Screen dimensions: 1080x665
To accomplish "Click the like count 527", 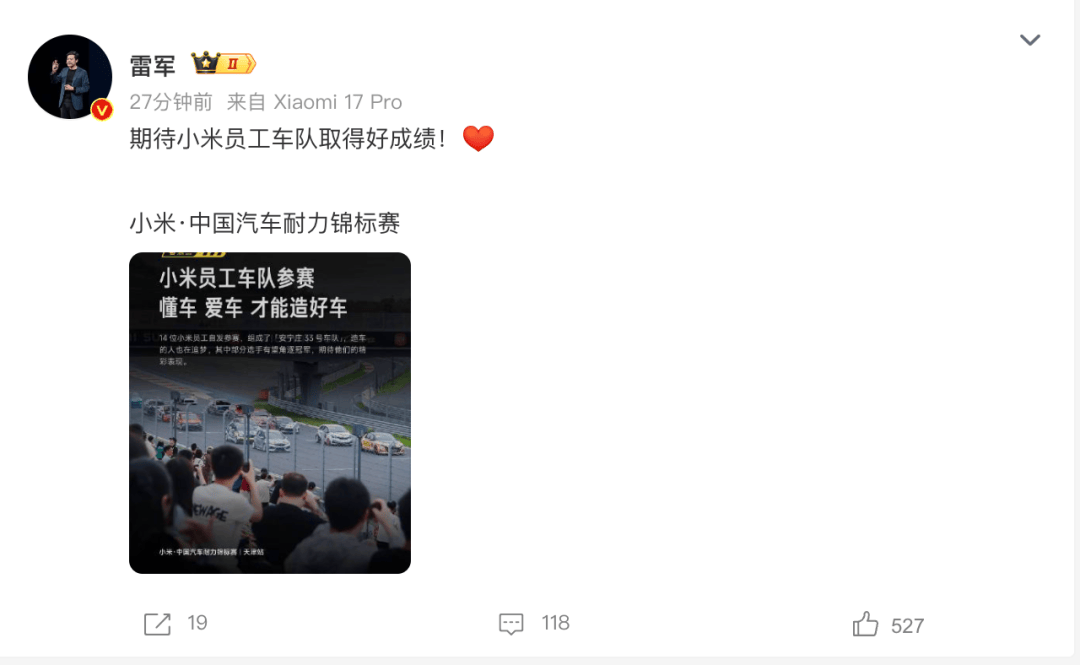I will 907,626.
